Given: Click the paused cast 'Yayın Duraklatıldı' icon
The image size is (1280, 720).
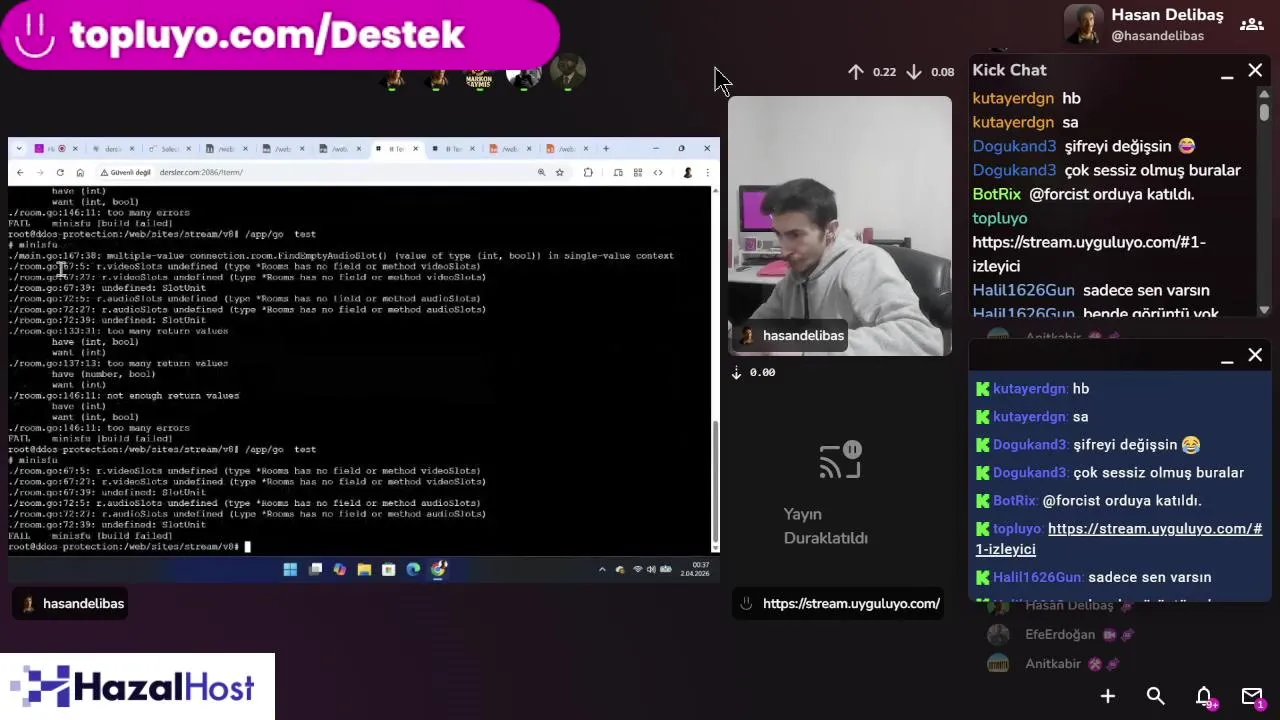Looking at the screenshot, I should (x=840, y=461).
